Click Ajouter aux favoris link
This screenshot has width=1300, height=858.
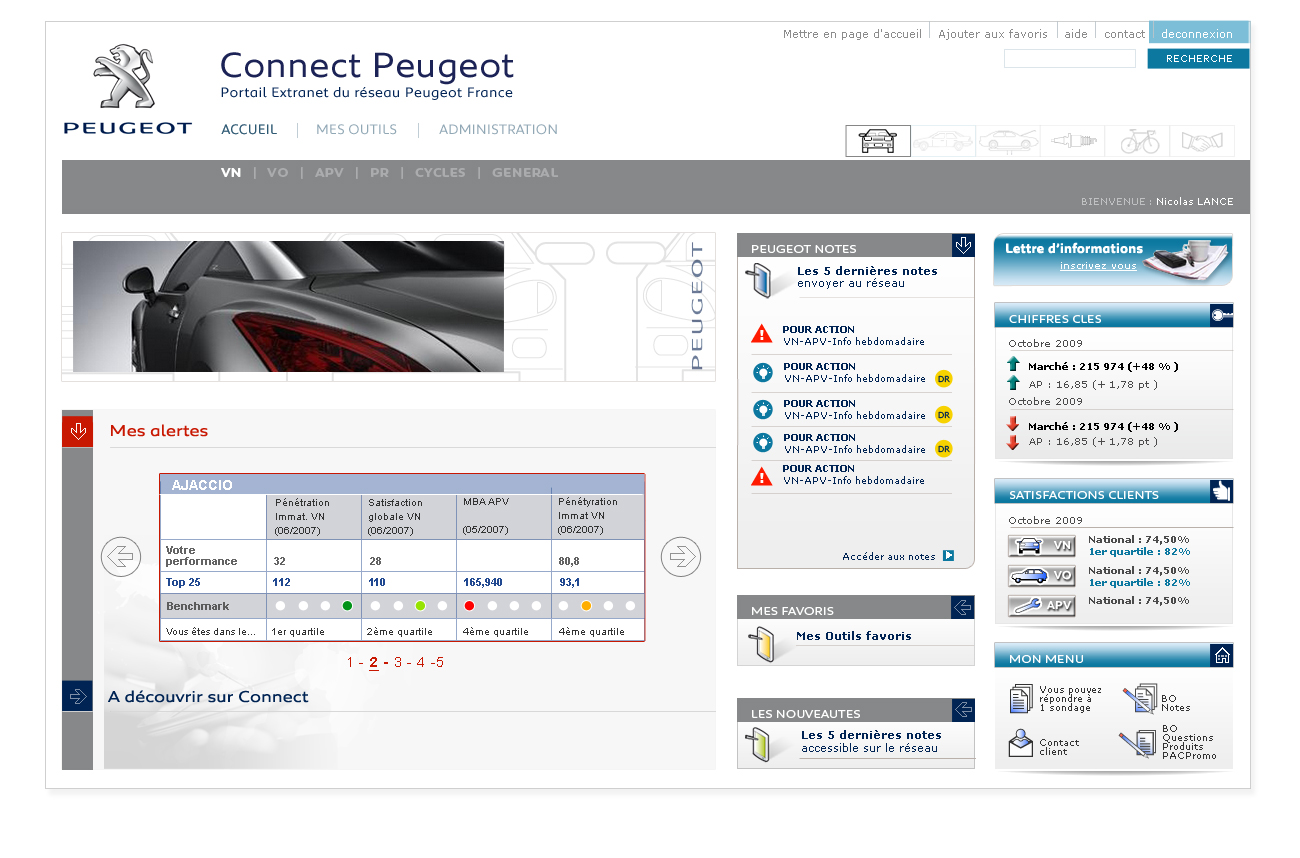993,34
